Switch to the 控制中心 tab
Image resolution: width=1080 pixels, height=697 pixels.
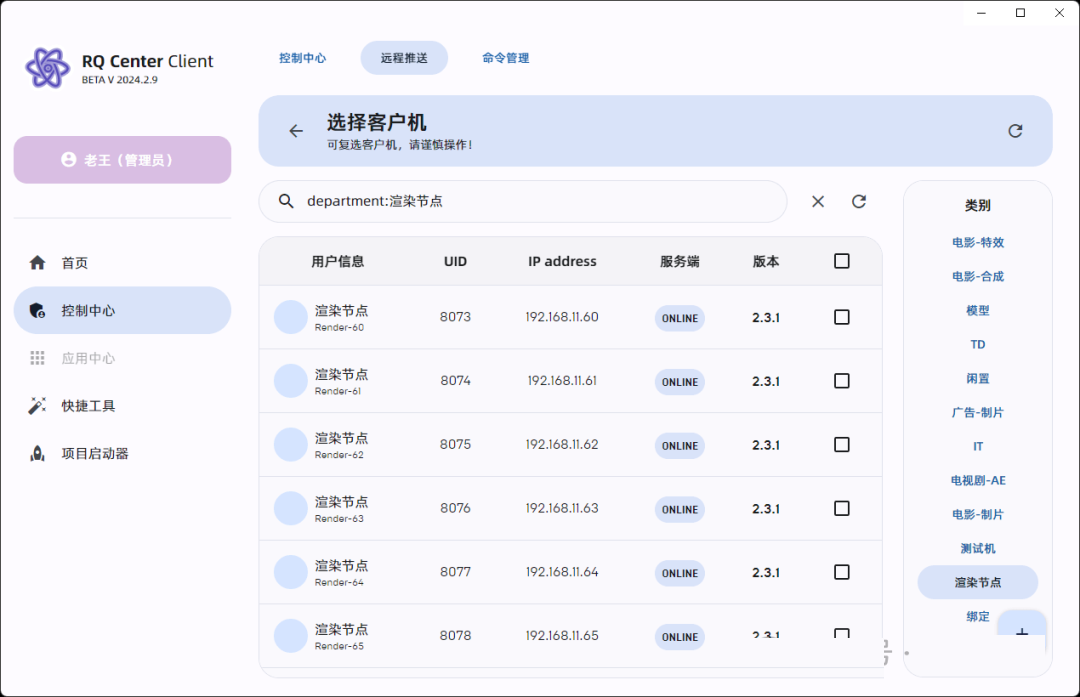click(302, 58)
